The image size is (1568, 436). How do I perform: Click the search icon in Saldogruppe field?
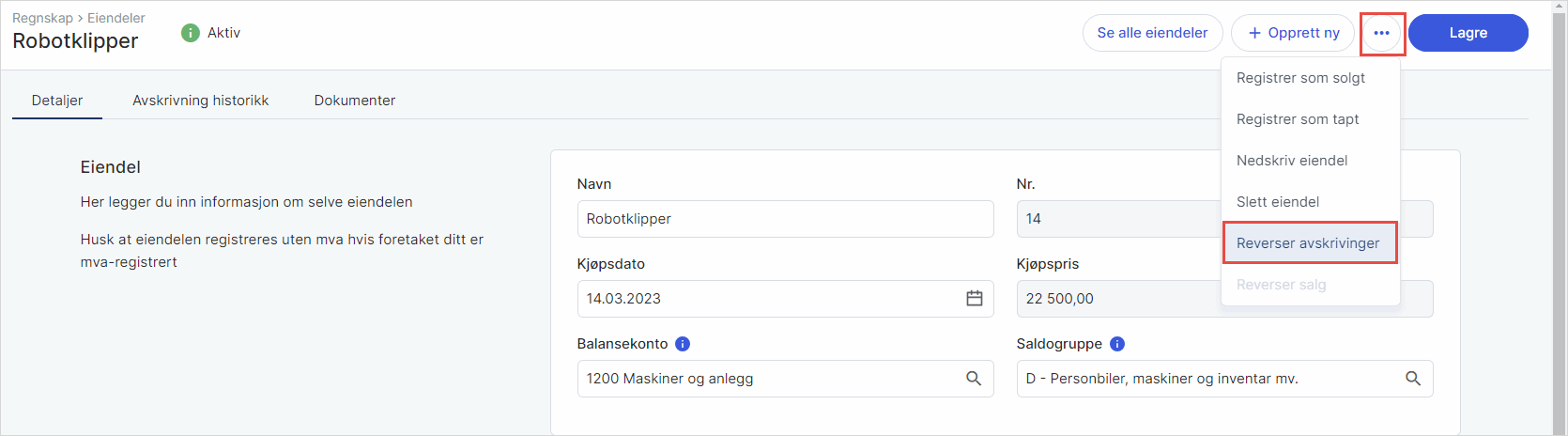click(1413, 378)
